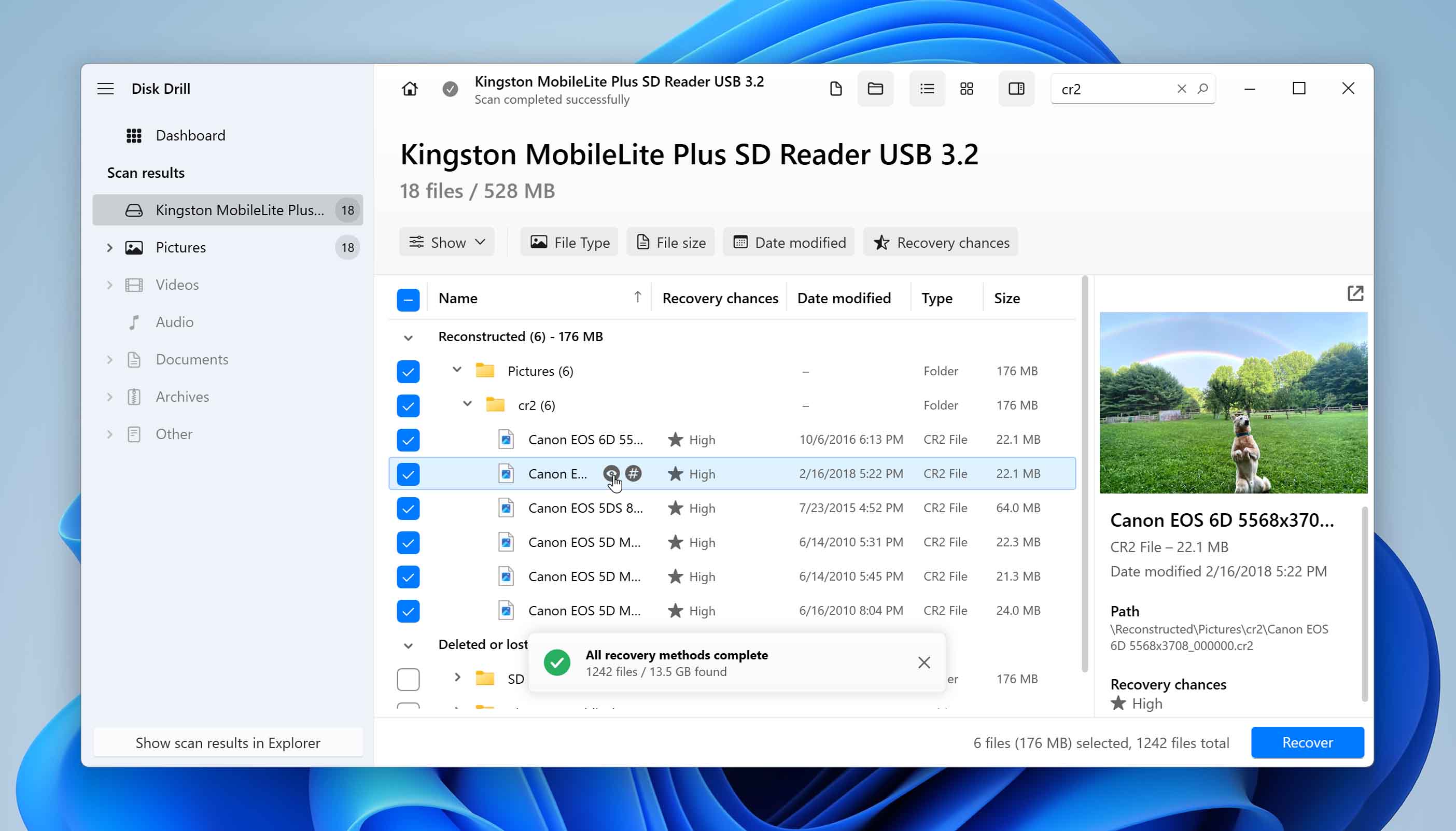Collapse the Reconstructed (6) section

point(408,337)
